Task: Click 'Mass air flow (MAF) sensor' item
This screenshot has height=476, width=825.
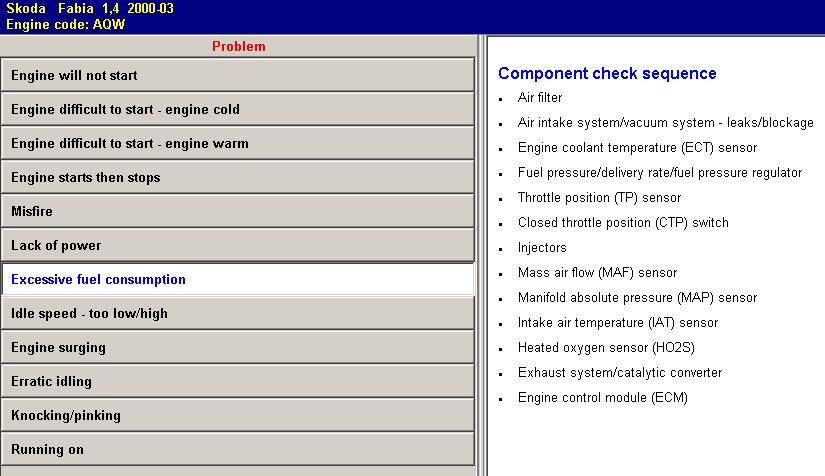Action: point(597,272)
